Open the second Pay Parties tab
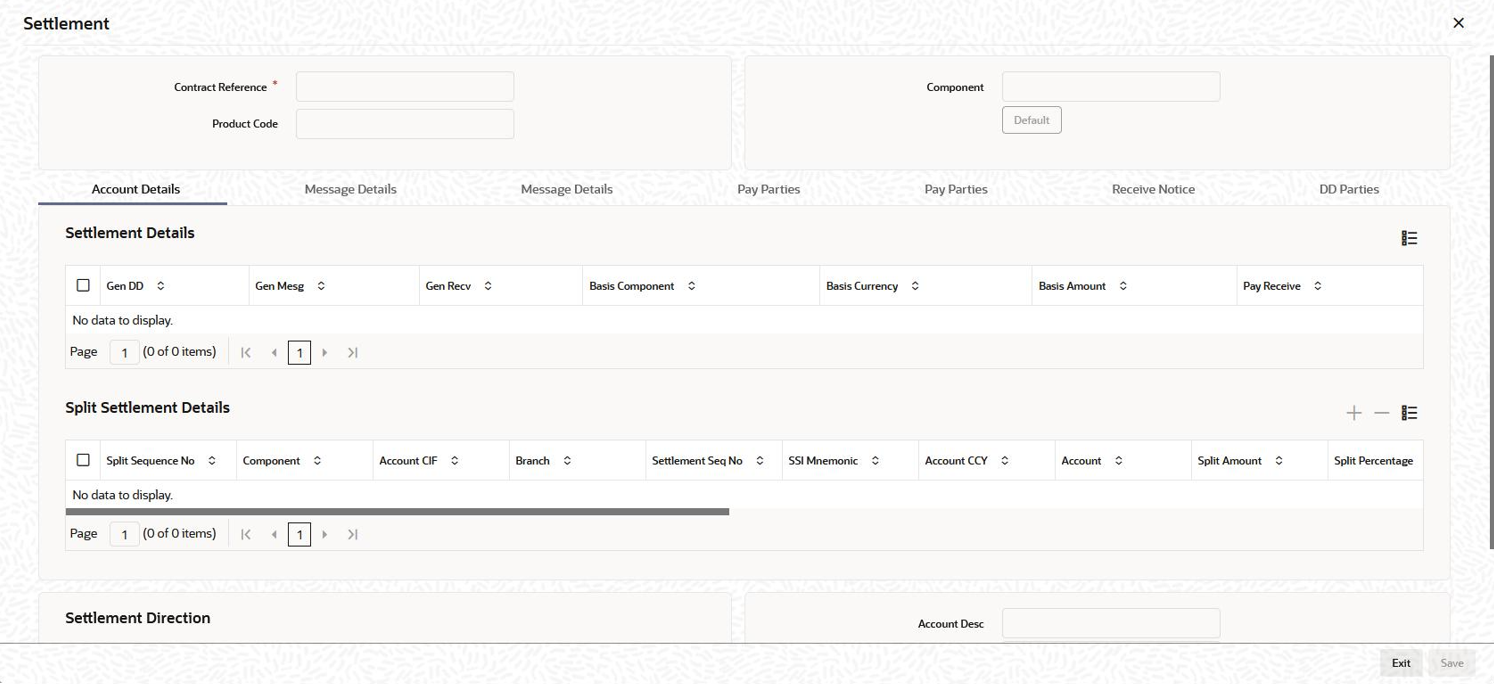The width and height of the screenshot is (1494, 684). (x=956, y=189)
